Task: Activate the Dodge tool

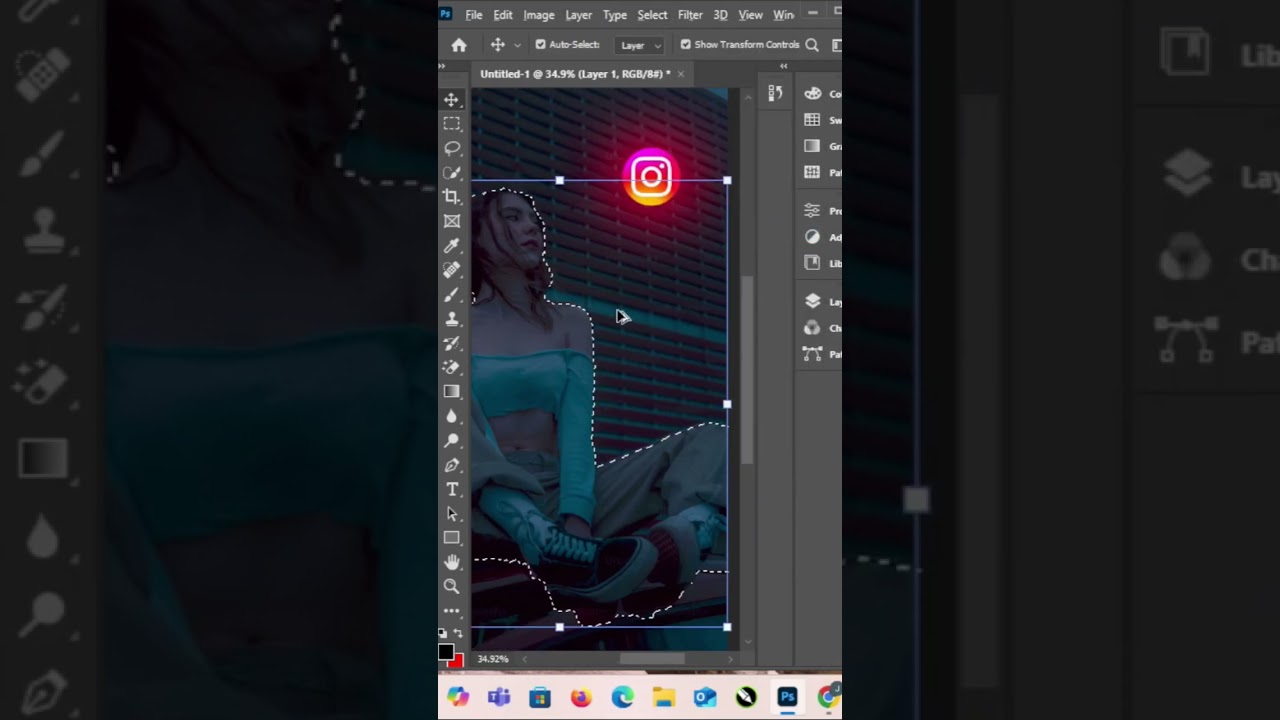Action: 452,440
